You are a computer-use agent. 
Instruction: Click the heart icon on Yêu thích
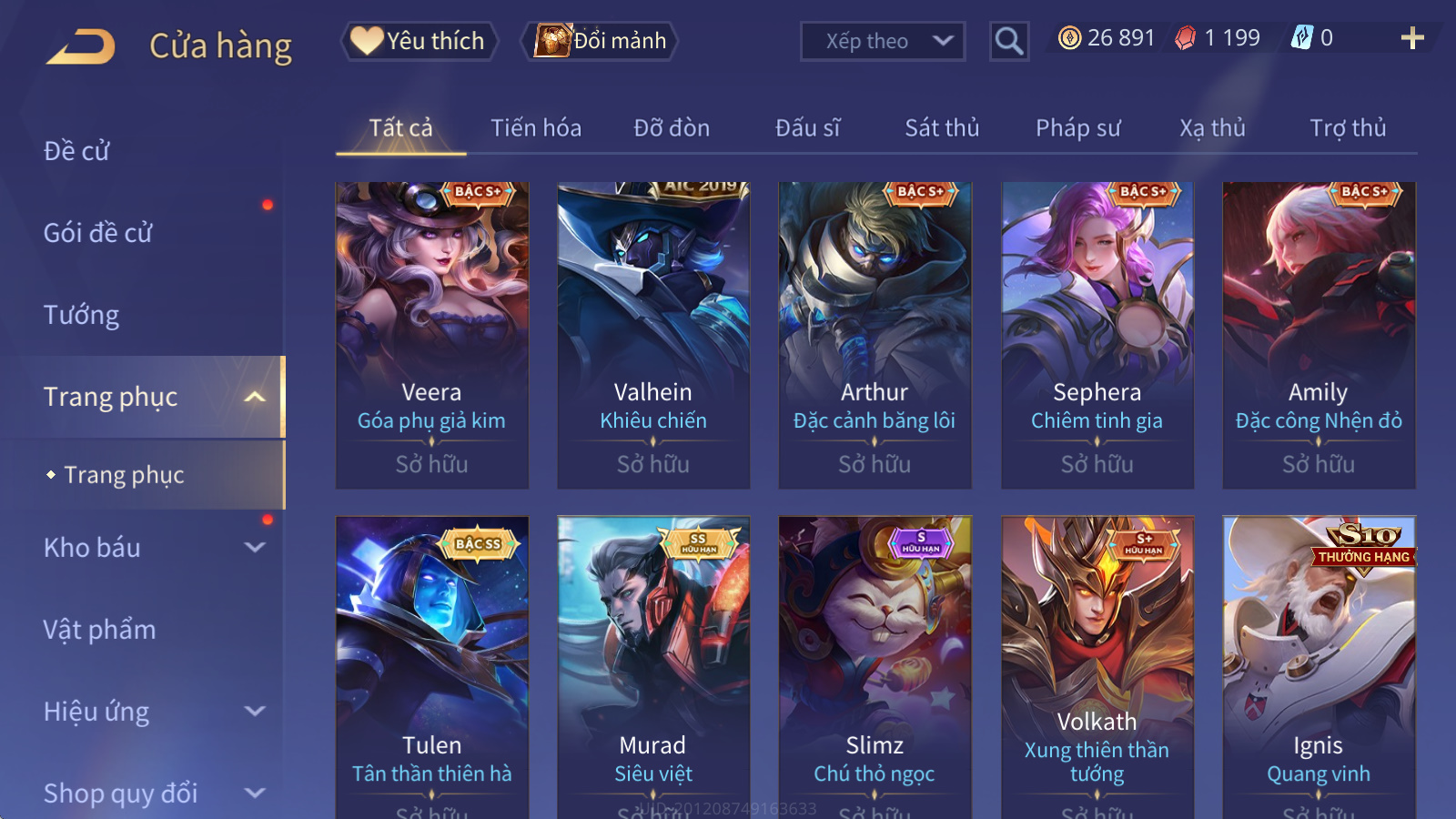[367, 41]
